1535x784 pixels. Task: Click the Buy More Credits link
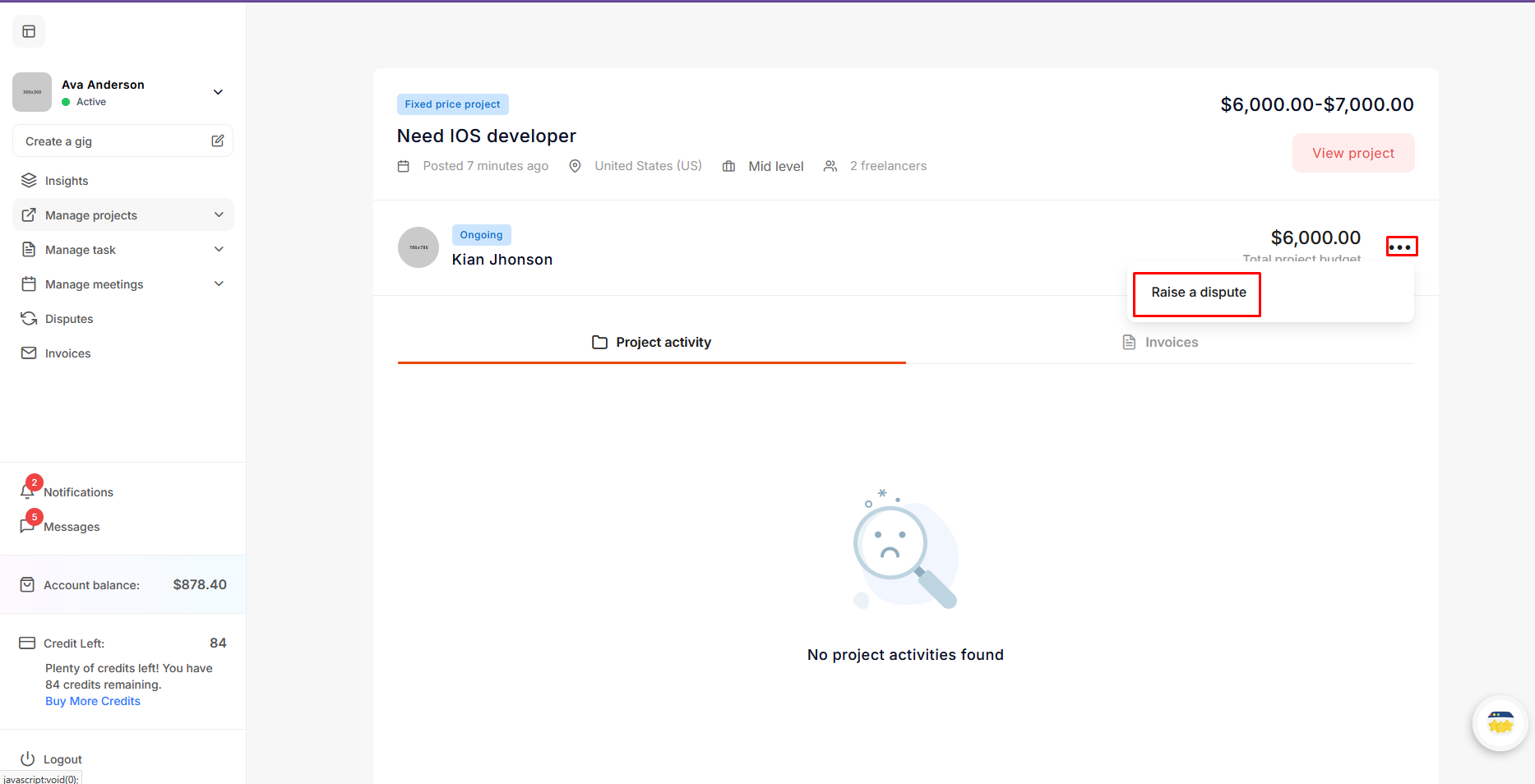pos(93,701)
